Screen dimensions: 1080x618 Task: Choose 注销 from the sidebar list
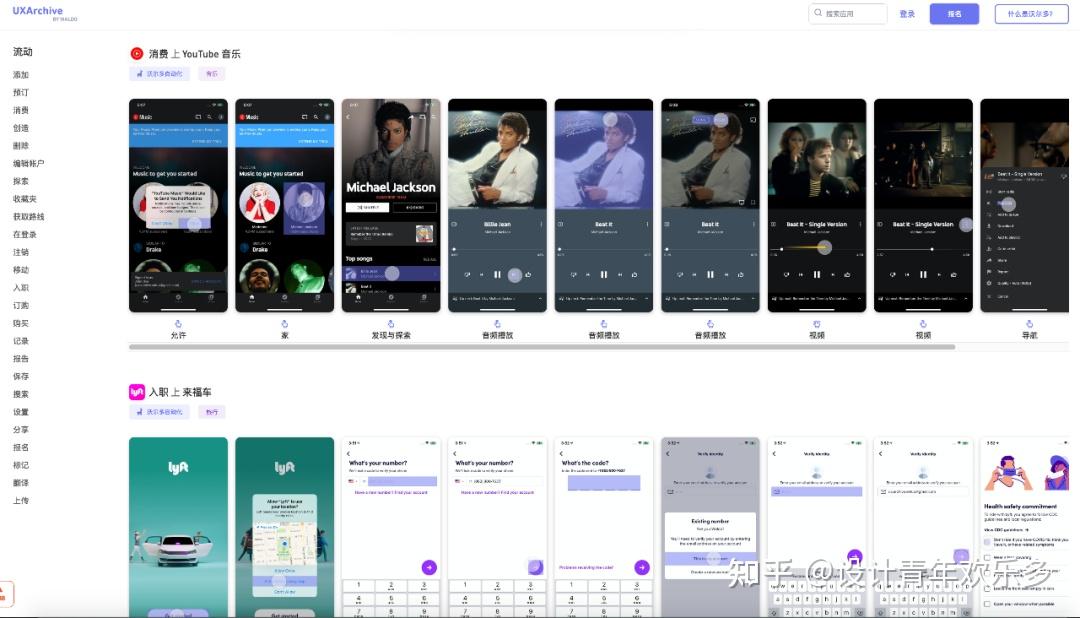pos(21,252)
